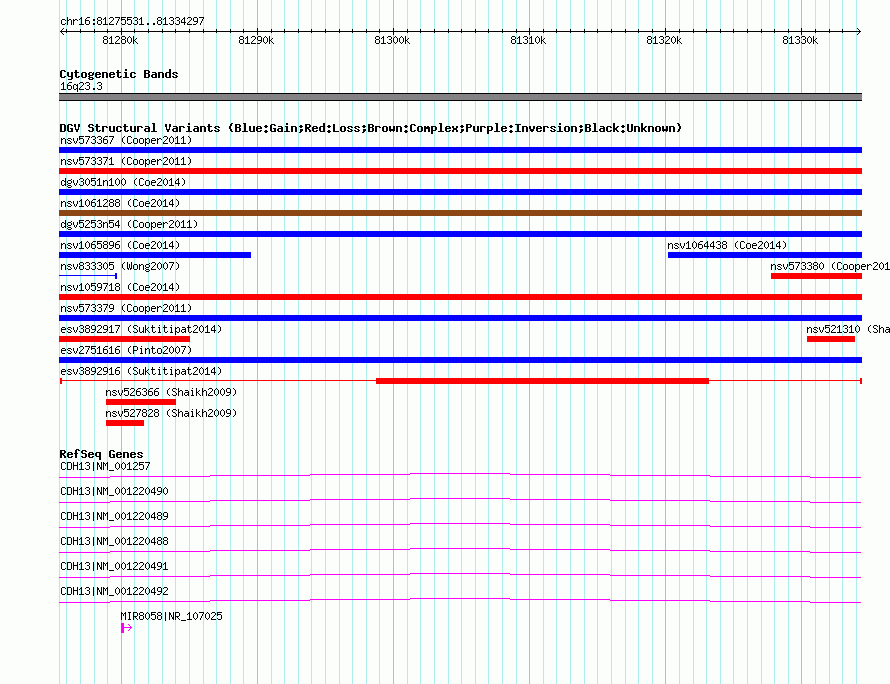Viewport: 890px width, 684px height.
Task: Open nsv1059718 (Coe2014) label
Action: coord(120,287)
